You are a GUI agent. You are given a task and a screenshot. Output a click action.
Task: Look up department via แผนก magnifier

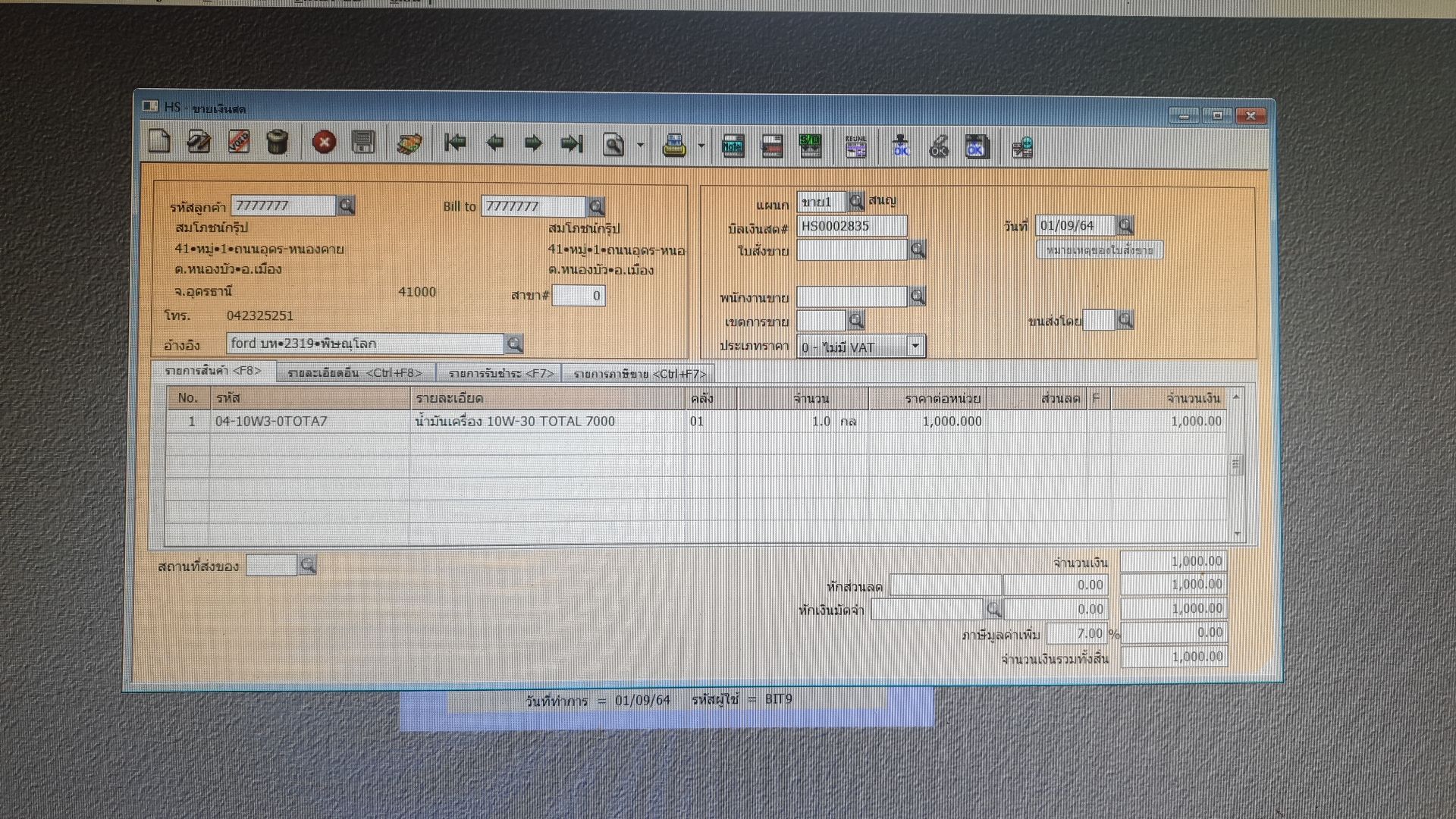[856, 202]
